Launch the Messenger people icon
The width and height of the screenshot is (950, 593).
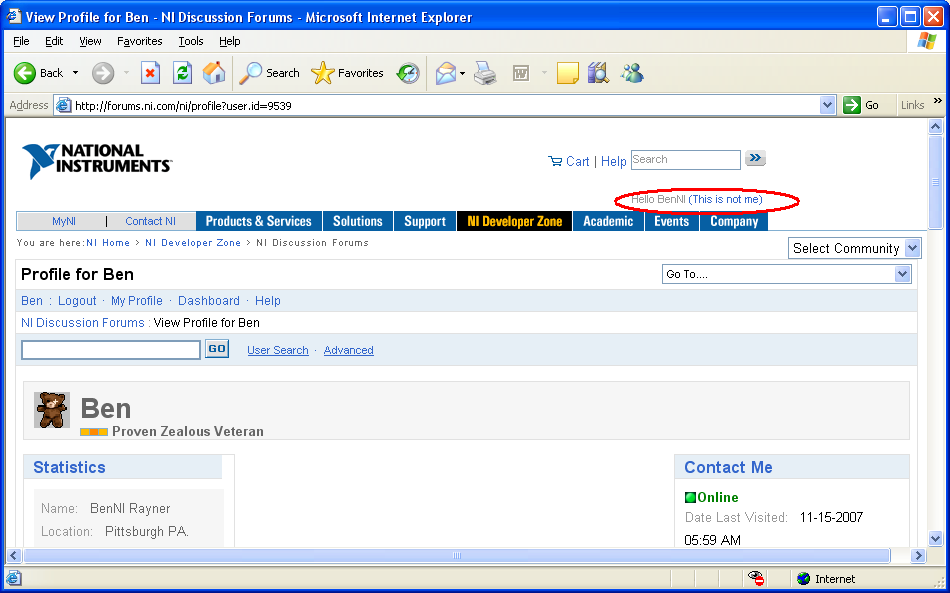(632, 73)
